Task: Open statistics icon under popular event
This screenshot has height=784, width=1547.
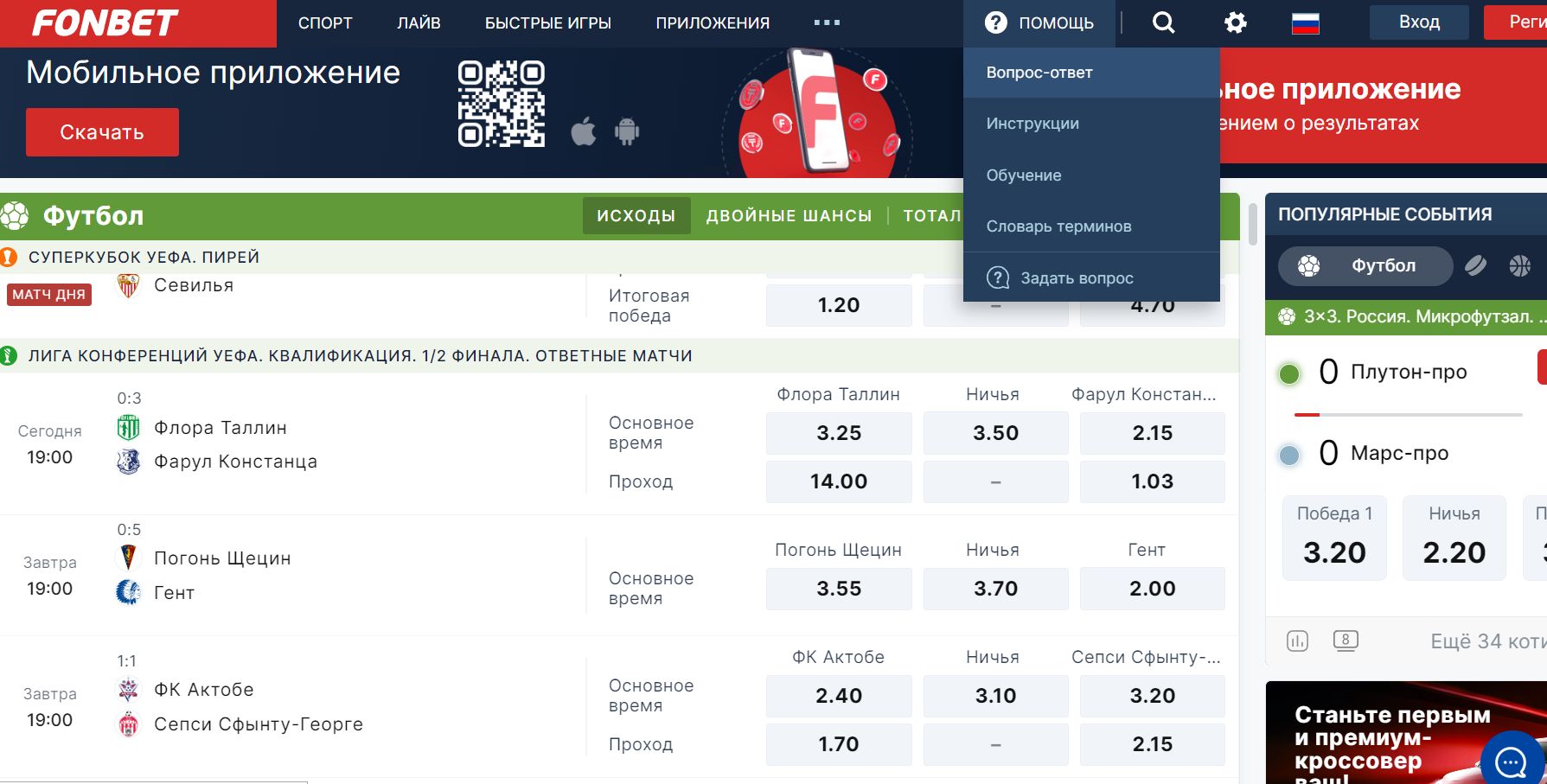Action: (1297, 641)
